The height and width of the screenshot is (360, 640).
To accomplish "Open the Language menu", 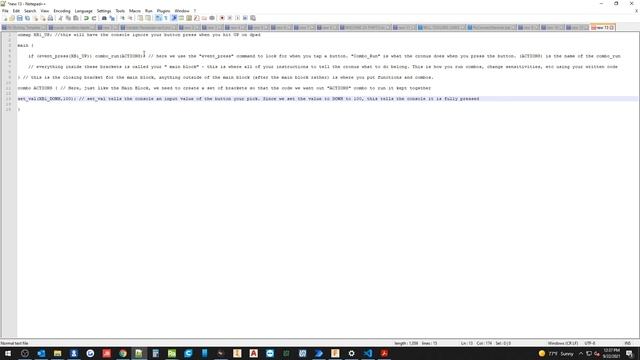I will 83,11.
